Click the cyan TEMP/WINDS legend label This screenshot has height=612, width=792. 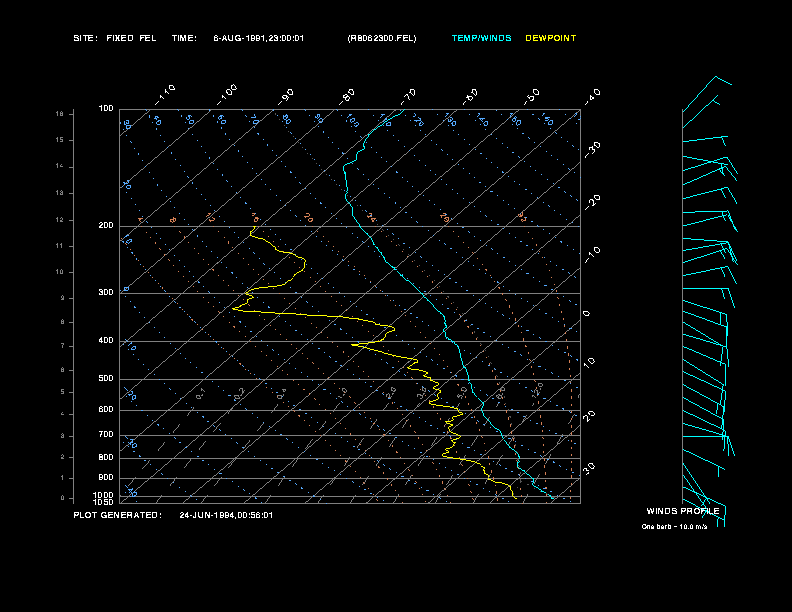coord(481,38)
